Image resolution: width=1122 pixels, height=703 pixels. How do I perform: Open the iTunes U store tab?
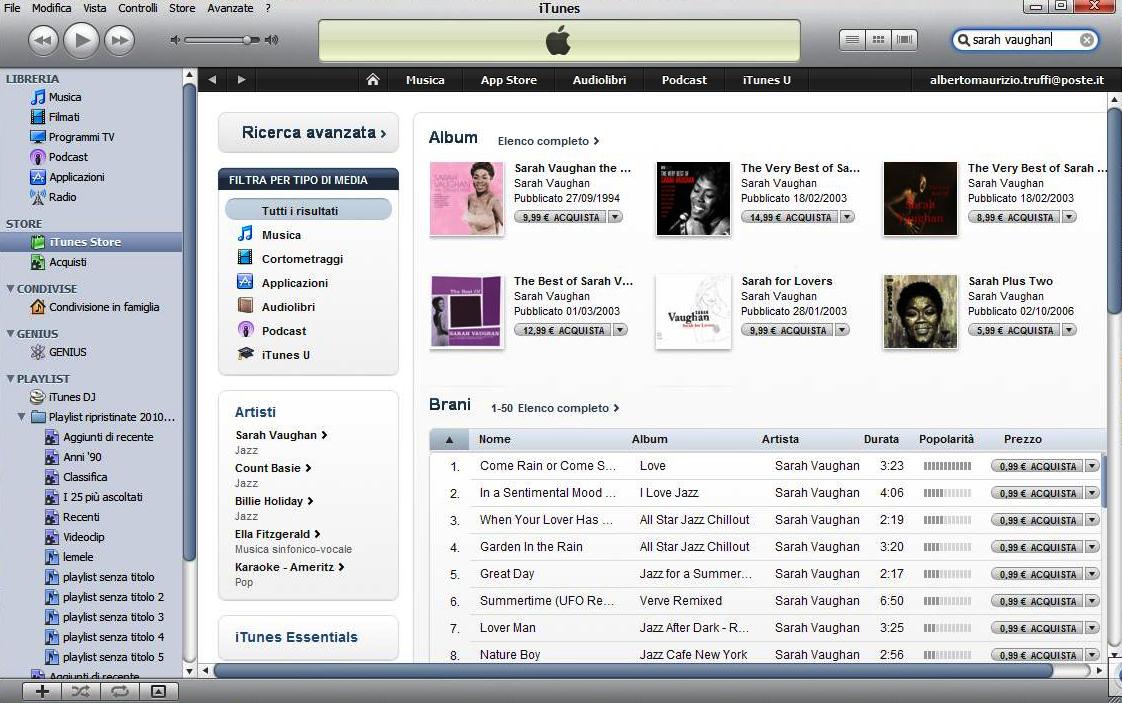766,80
